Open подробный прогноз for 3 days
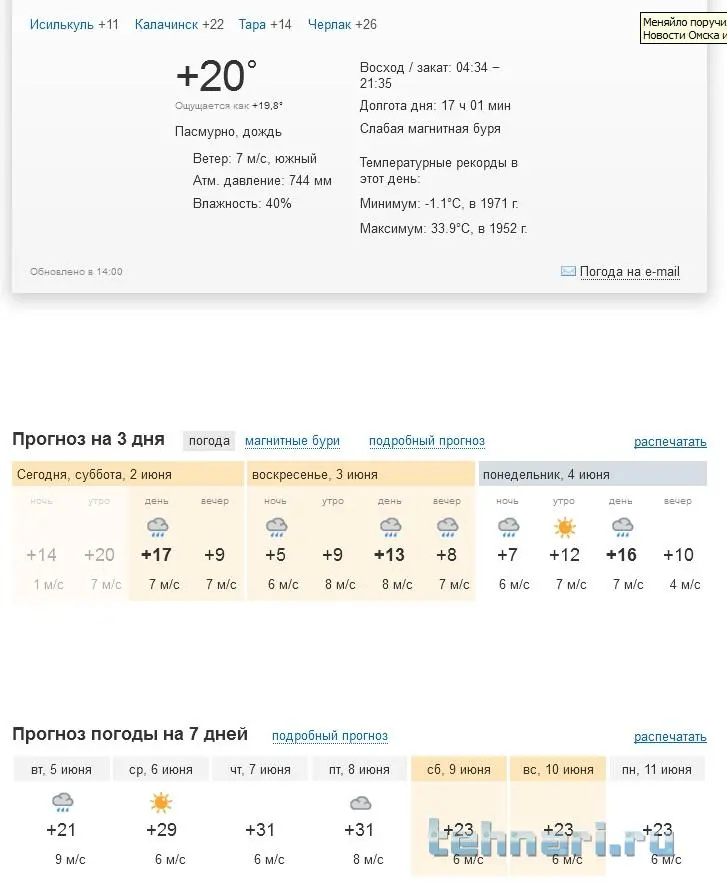The image size is (727, 889). (427, 441)
